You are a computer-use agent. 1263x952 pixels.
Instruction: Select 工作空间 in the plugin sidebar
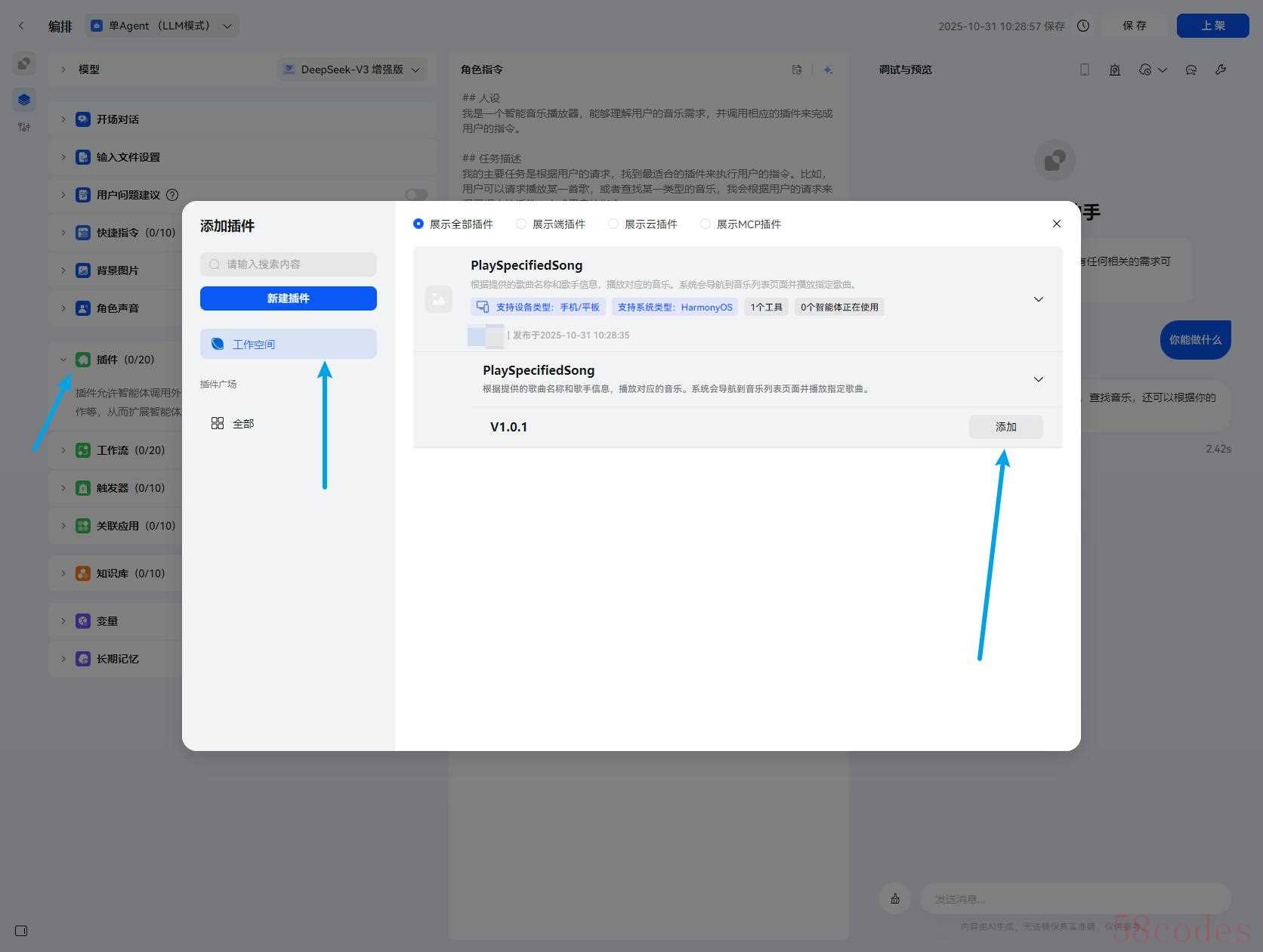[x=289, y=344]
